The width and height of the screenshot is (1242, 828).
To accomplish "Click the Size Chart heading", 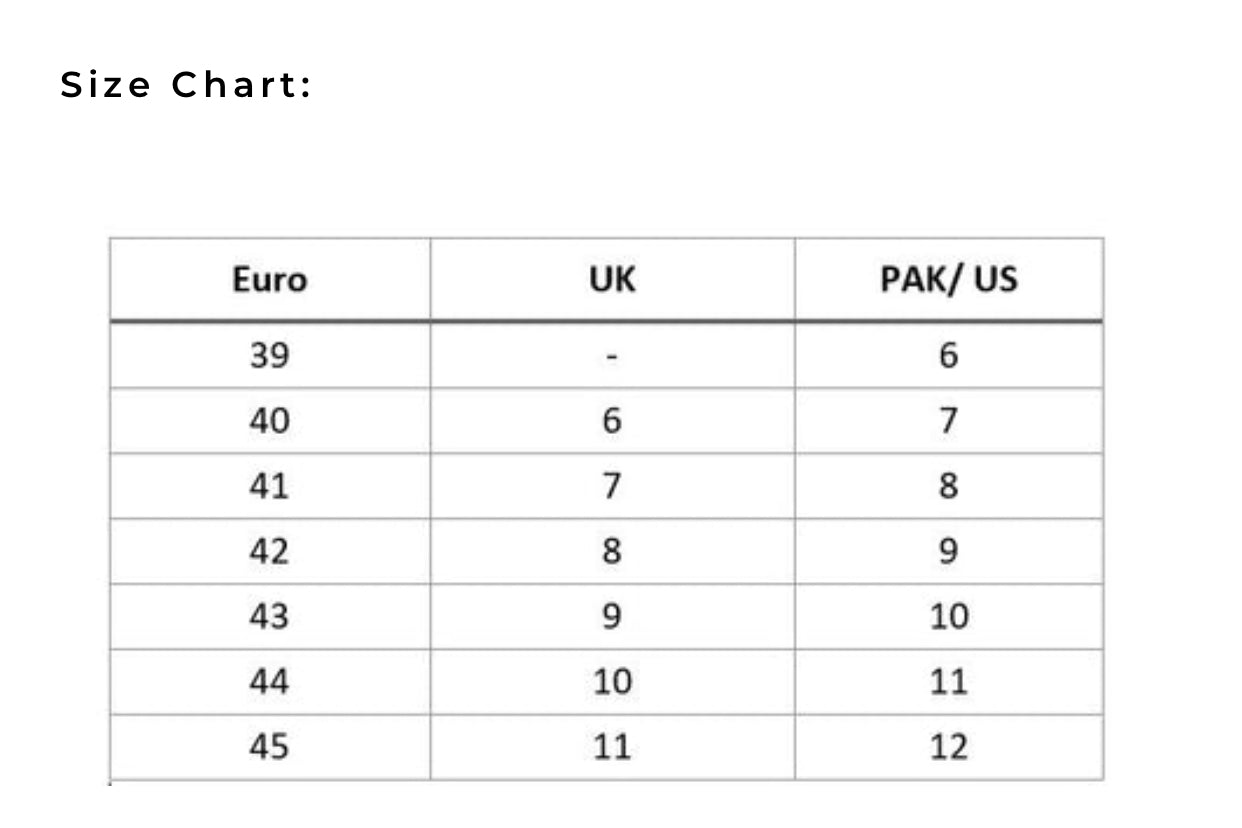I will 186,85.
